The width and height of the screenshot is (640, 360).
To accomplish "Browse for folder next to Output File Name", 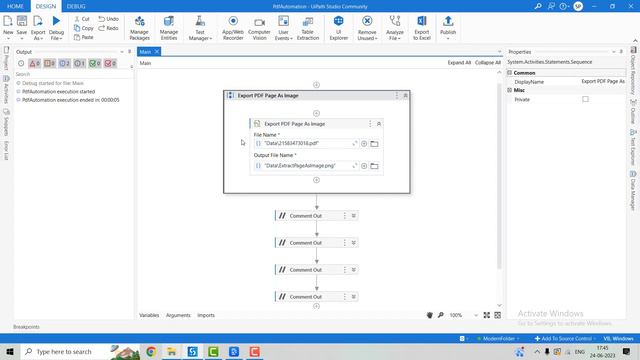I will coord(374,166).
